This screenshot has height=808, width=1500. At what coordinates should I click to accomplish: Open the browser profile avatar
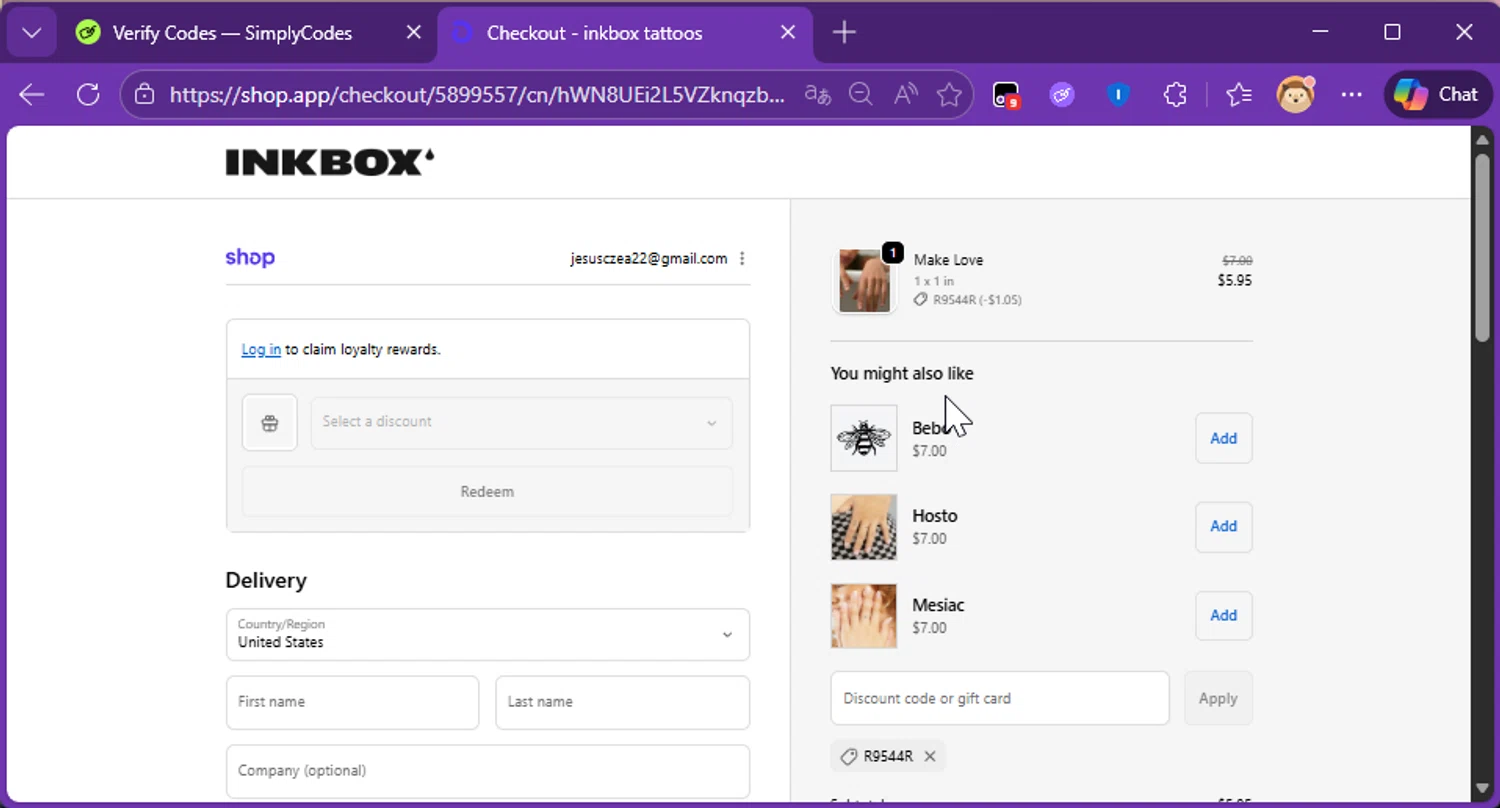(x=1296, y=95)
